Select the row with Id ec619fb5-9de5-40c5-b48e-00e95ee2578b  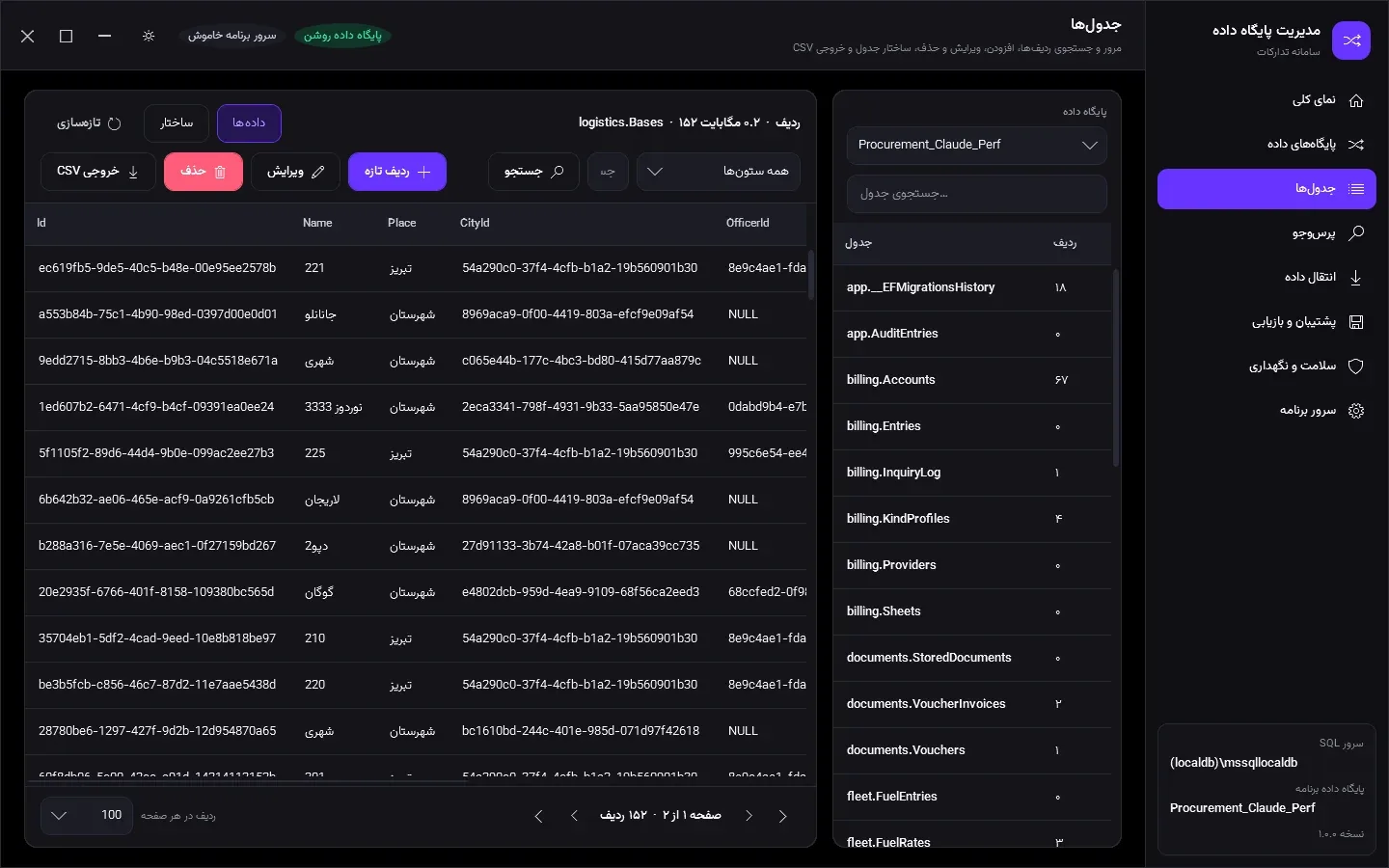[x=416, y=268]
